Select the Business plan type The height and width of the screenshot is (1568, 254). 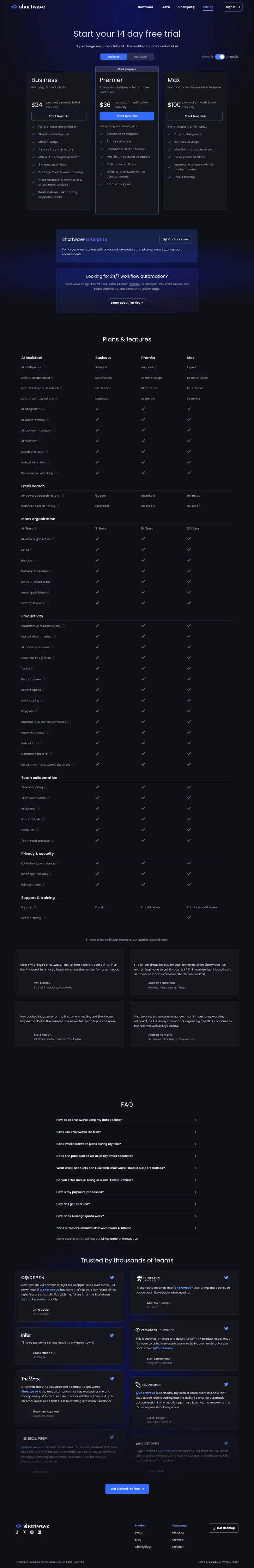[x=114, y=57]
